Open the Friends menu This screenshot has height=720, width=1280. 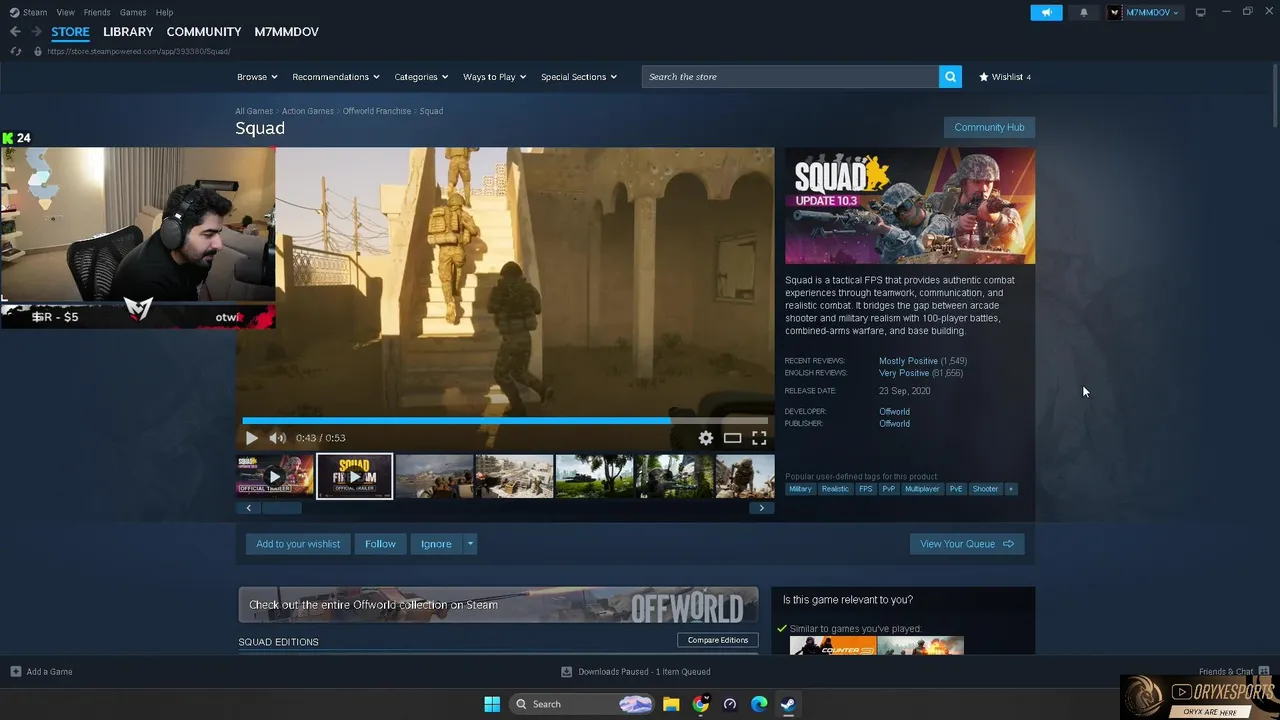coord(97,12)
